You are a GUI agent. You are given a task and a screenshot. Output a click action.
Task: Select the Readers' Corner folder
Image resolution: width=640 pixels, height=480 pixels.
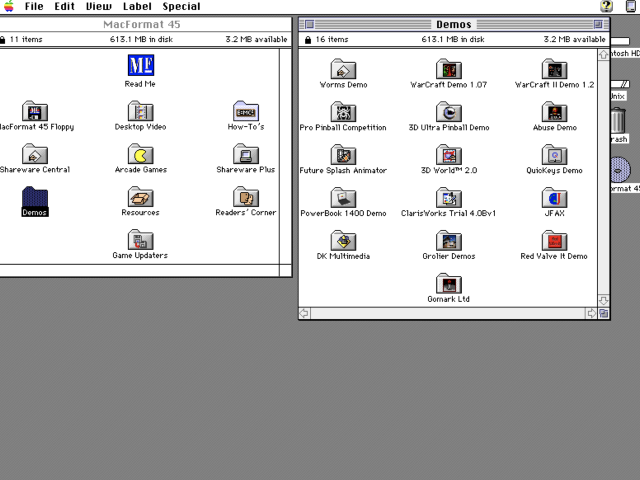tap(246, 197)
